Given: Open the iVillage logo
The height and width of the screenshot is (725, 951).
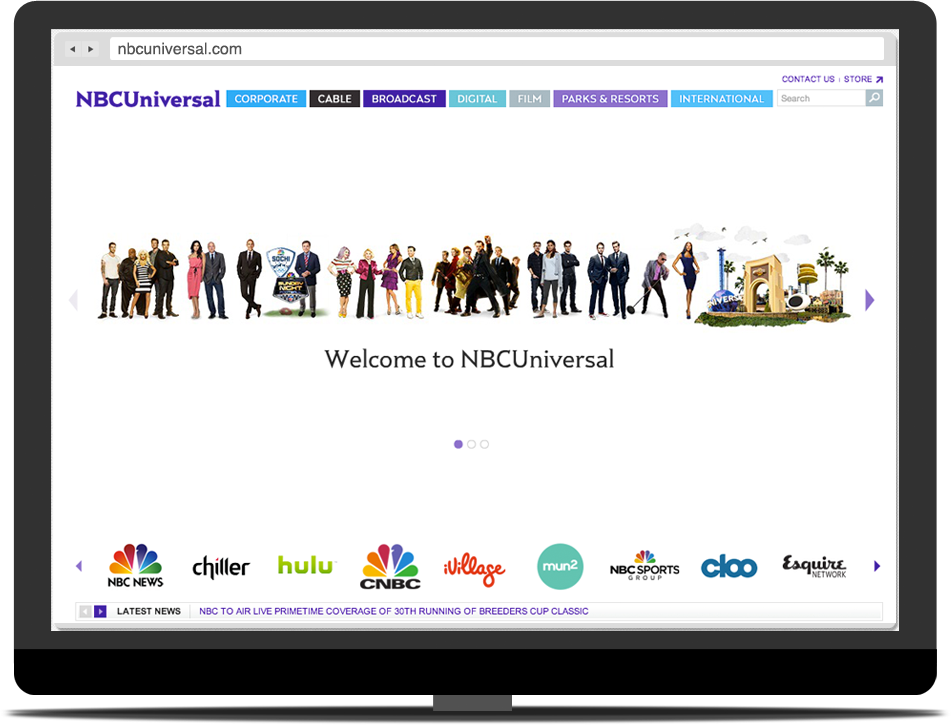Looking at the screenshot, I should (474, 570).
